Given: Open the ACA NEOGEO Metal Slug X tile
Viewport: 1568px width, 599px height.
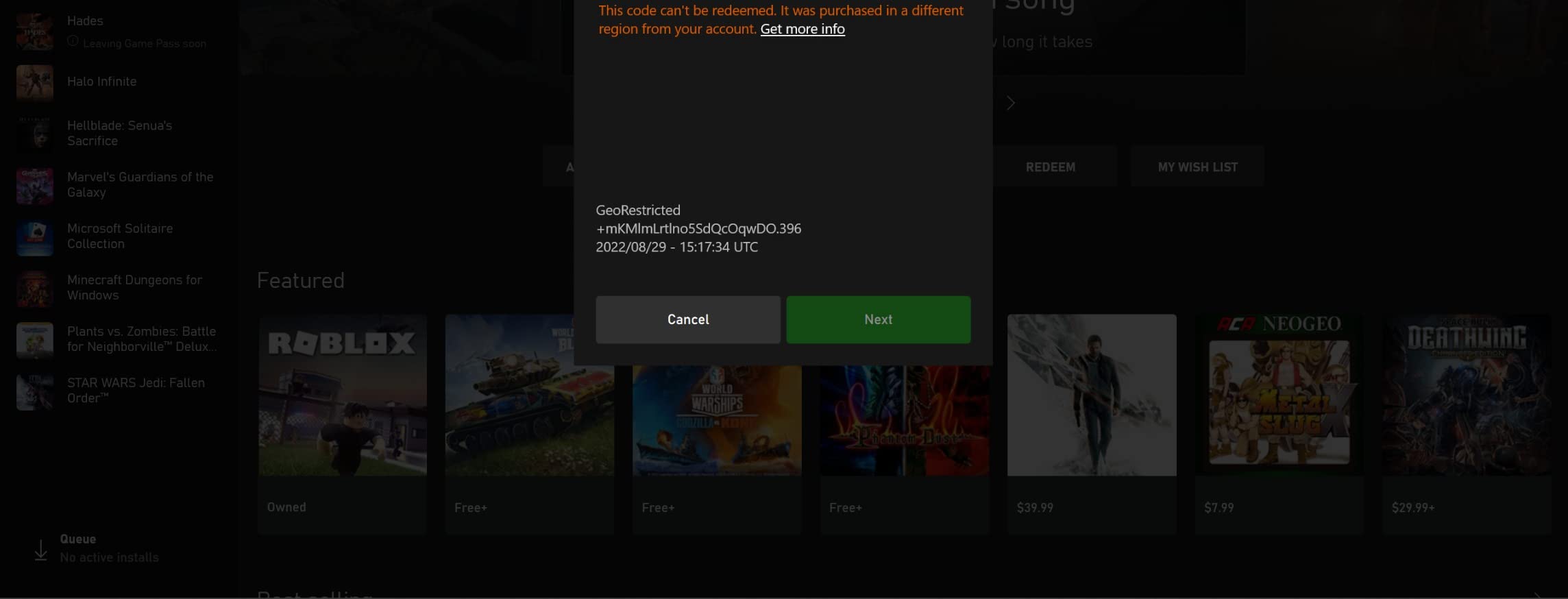Looking at the screenshot, I should [x=1279, y=424].
